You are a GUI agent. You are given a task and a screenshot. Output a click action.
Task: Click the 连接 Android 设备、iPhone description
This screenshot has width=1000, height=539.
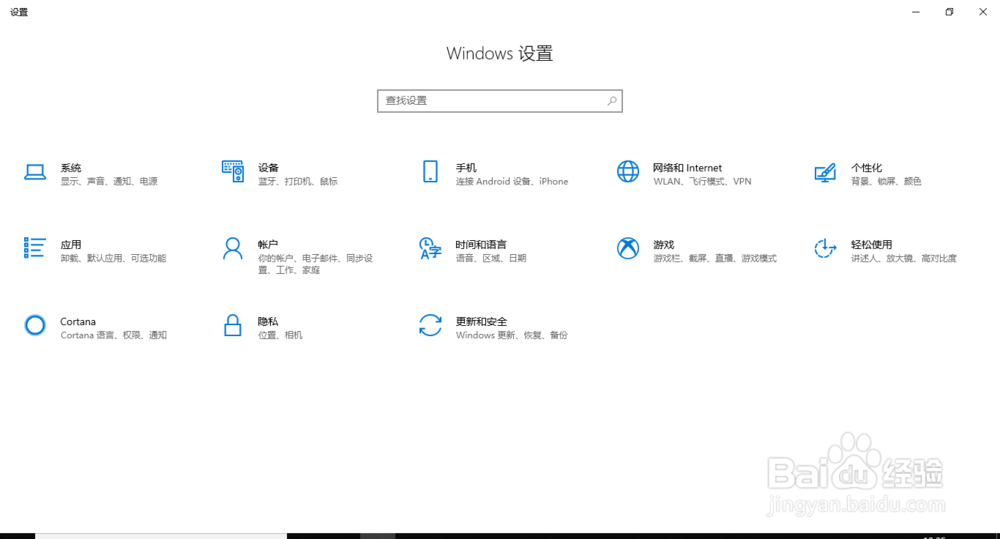[511, 182]
